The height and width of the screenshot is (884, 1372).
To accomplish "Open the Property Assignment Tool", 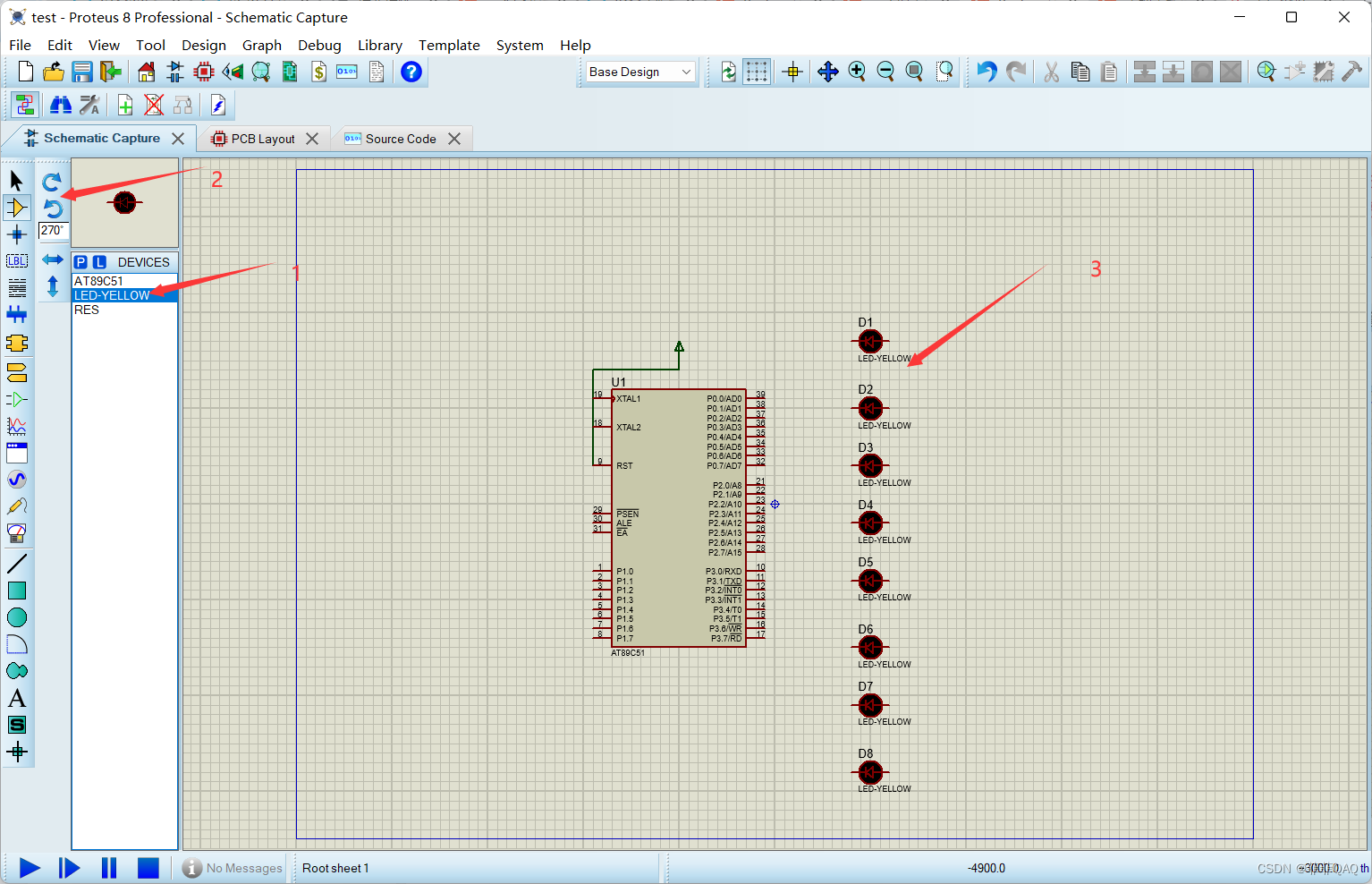I will pos(89,106).
